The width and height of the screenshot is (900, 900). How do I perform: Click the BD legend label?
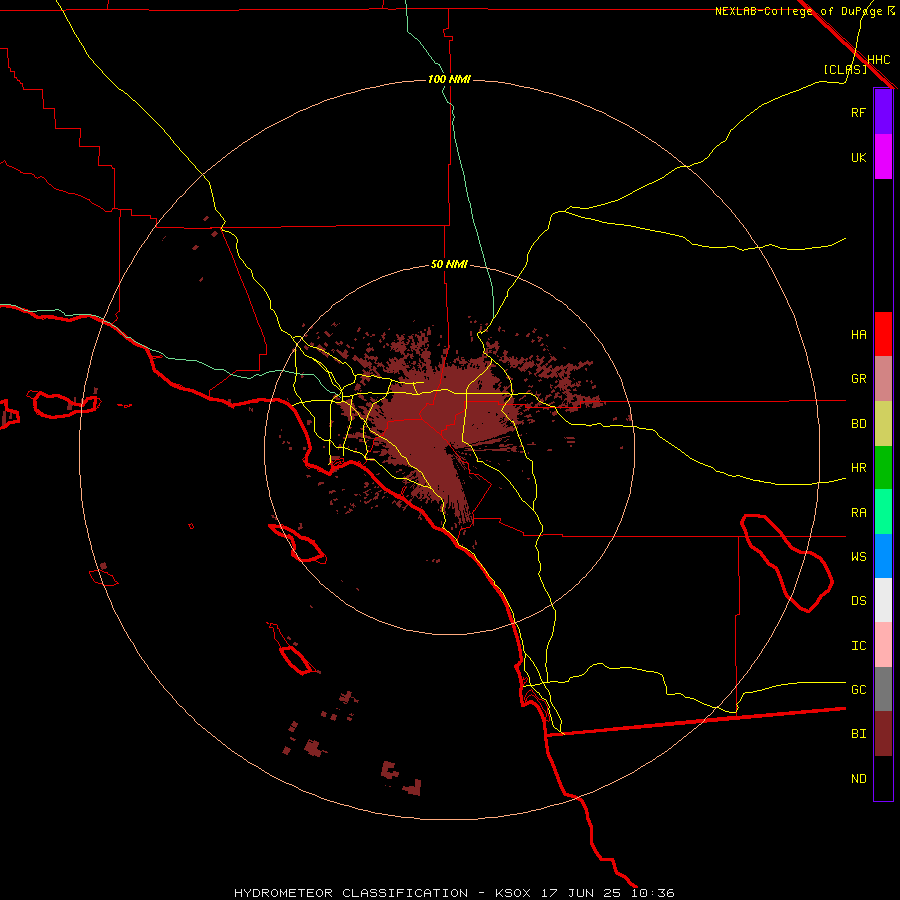[x=858, y=424]
